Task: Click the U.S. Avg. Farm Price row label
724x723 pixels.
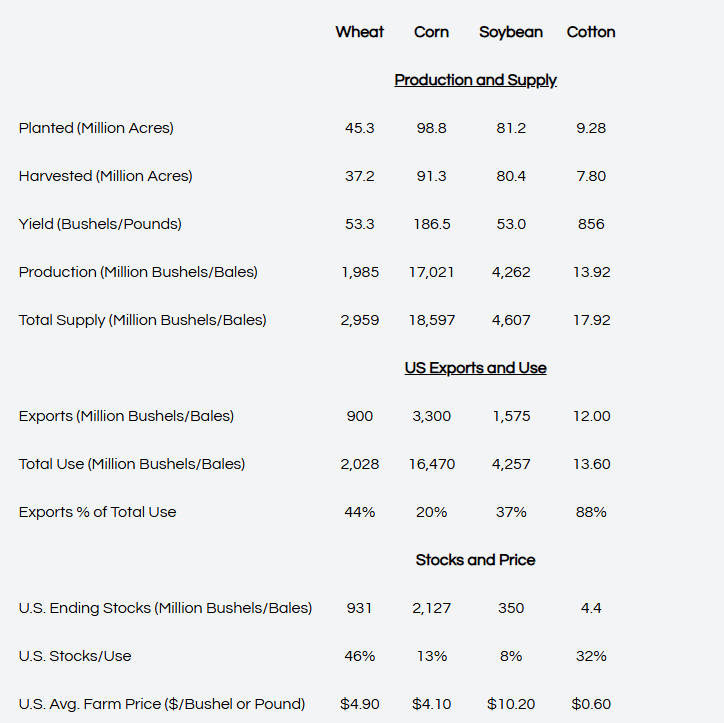Action: tap(162, 704)
